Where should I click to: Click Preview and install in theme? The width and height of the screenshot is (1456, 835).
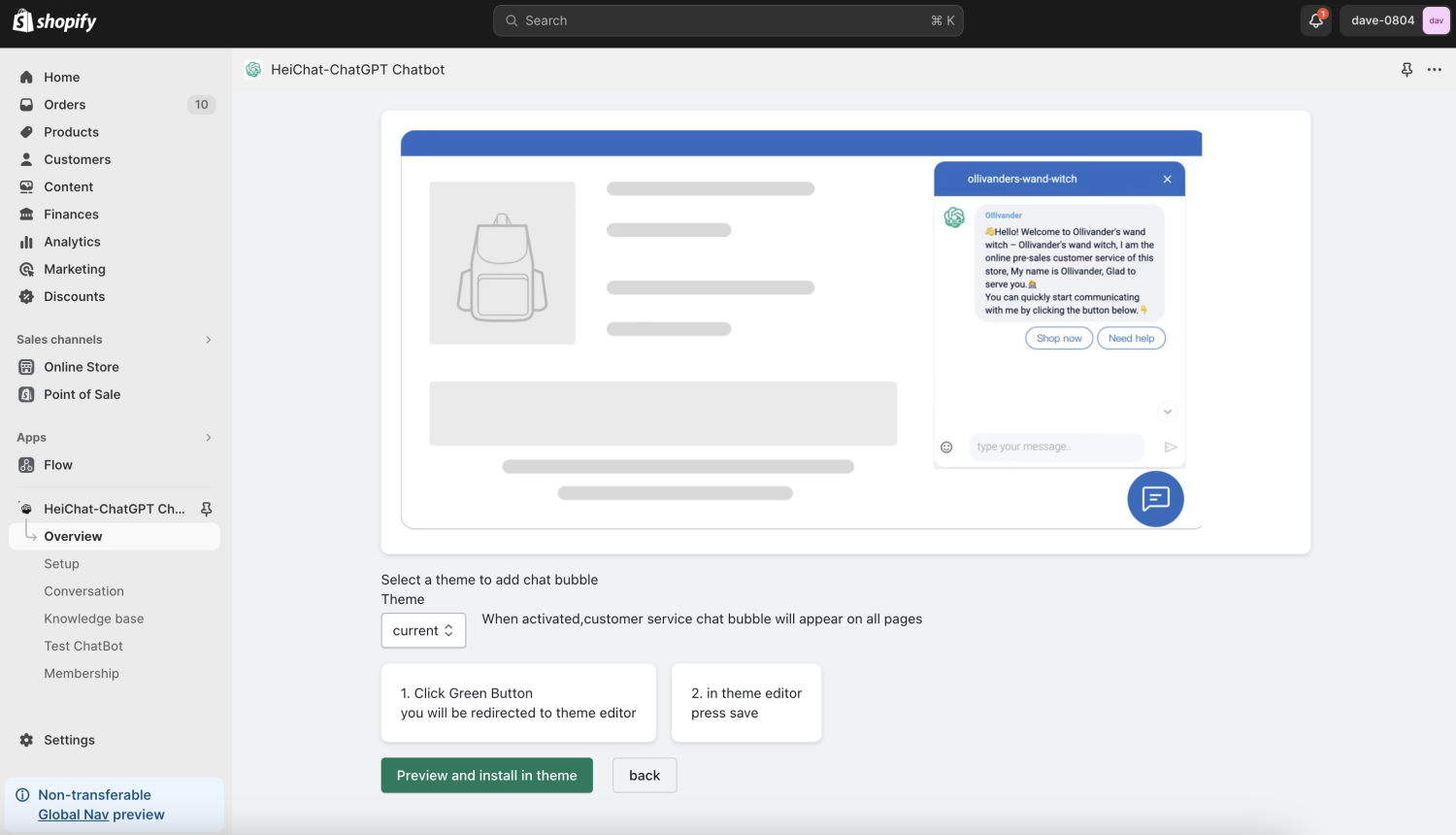486,776
